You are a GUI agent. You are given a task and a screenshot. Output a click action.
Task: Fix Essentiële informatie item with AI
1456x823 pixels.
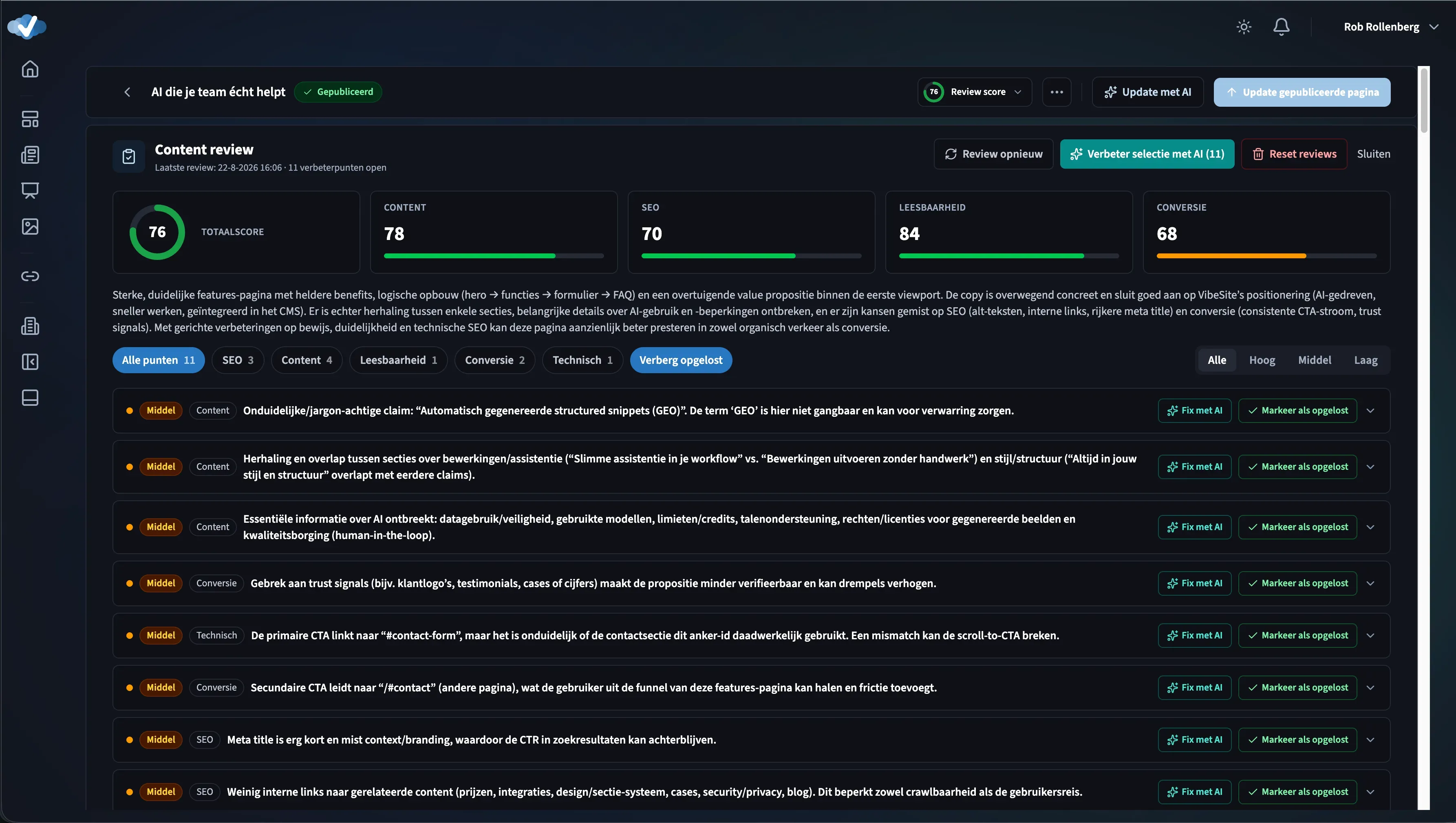[x=1194, y=527]
